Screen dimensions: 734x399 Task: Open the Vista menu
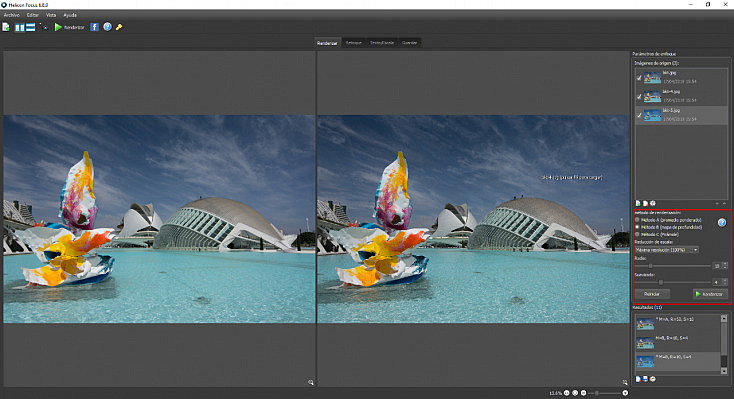coord(51,15)
